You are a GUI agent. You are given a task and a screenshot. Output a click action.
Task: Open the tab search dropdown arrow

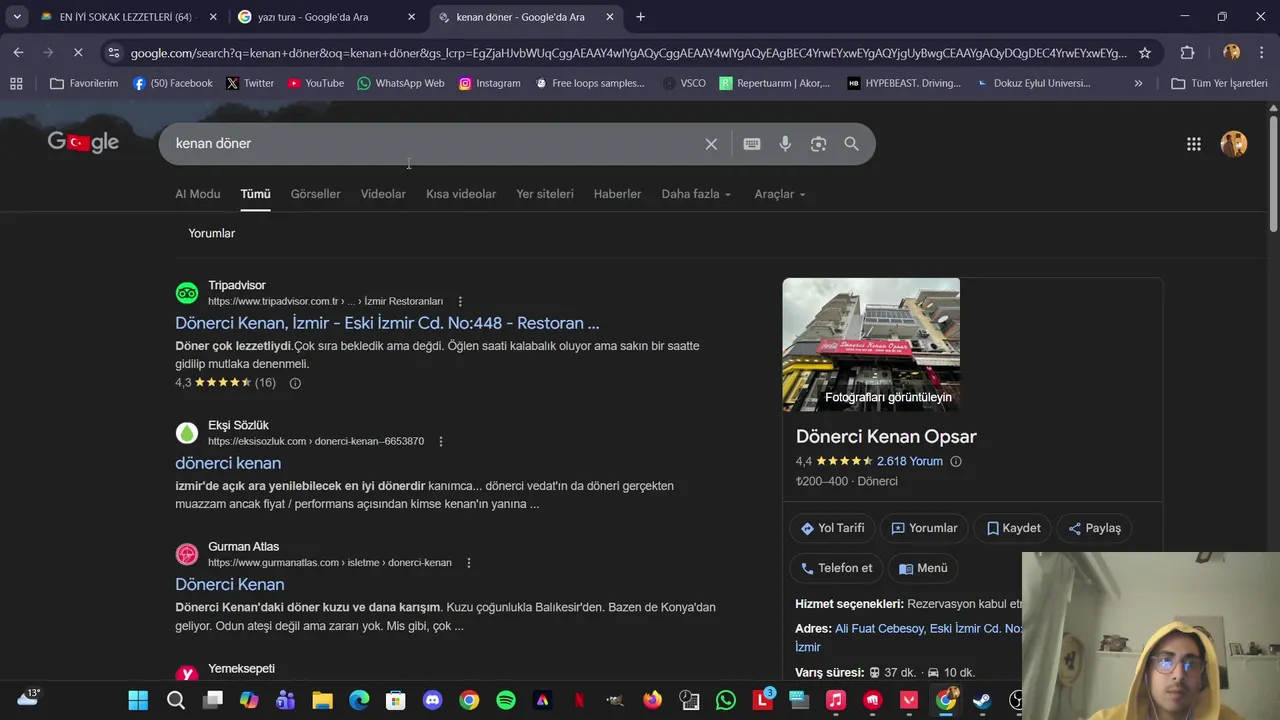pyautogui.click(x=17, y=17)
